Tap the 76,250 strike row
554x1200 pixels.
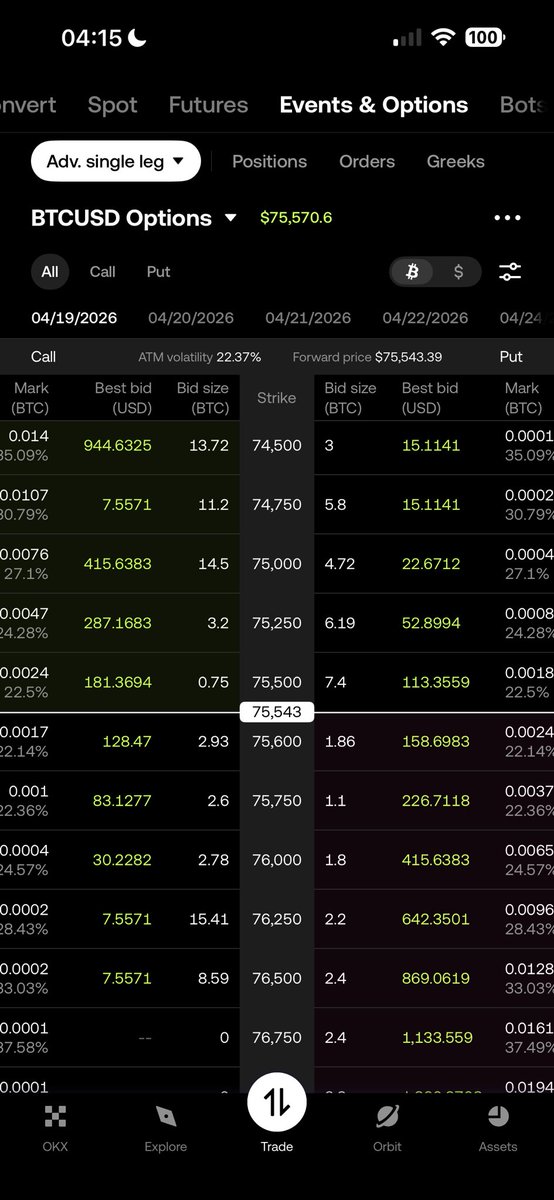[277, 918]
